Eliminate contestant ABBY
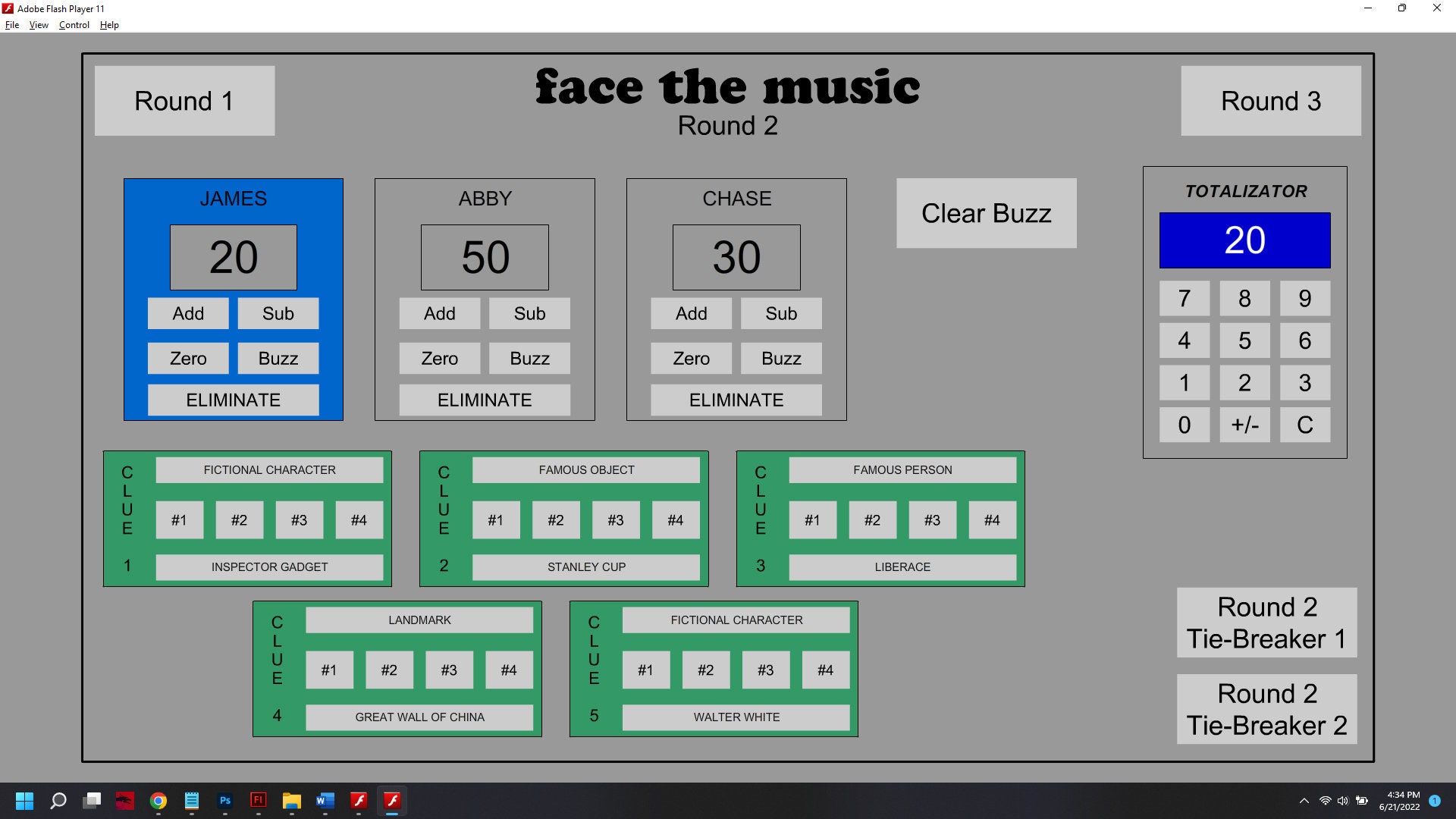1456x819 pixels. pos(484,400)
